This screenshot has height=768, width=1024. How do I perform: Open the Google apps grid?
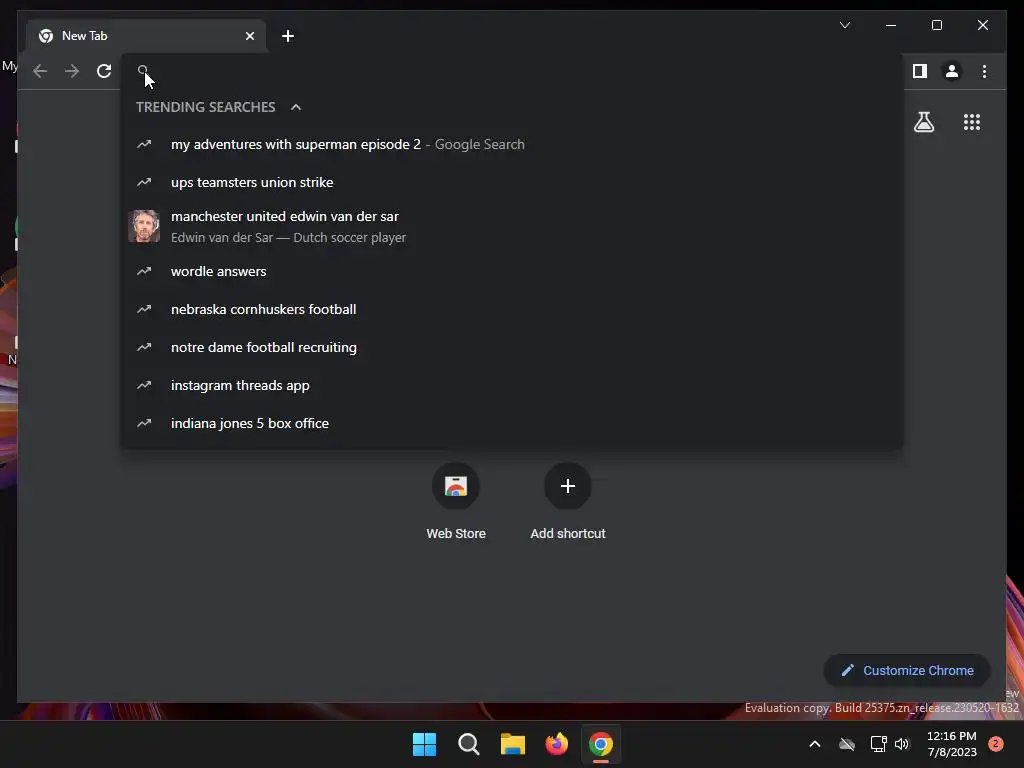[x=972, y=122]
